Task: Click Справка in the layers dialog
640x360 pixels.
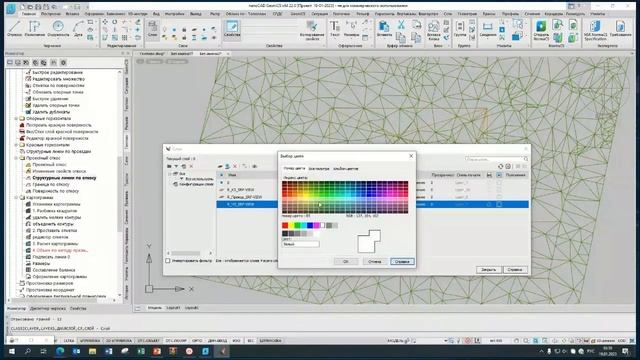Action: tap(515, 270)
